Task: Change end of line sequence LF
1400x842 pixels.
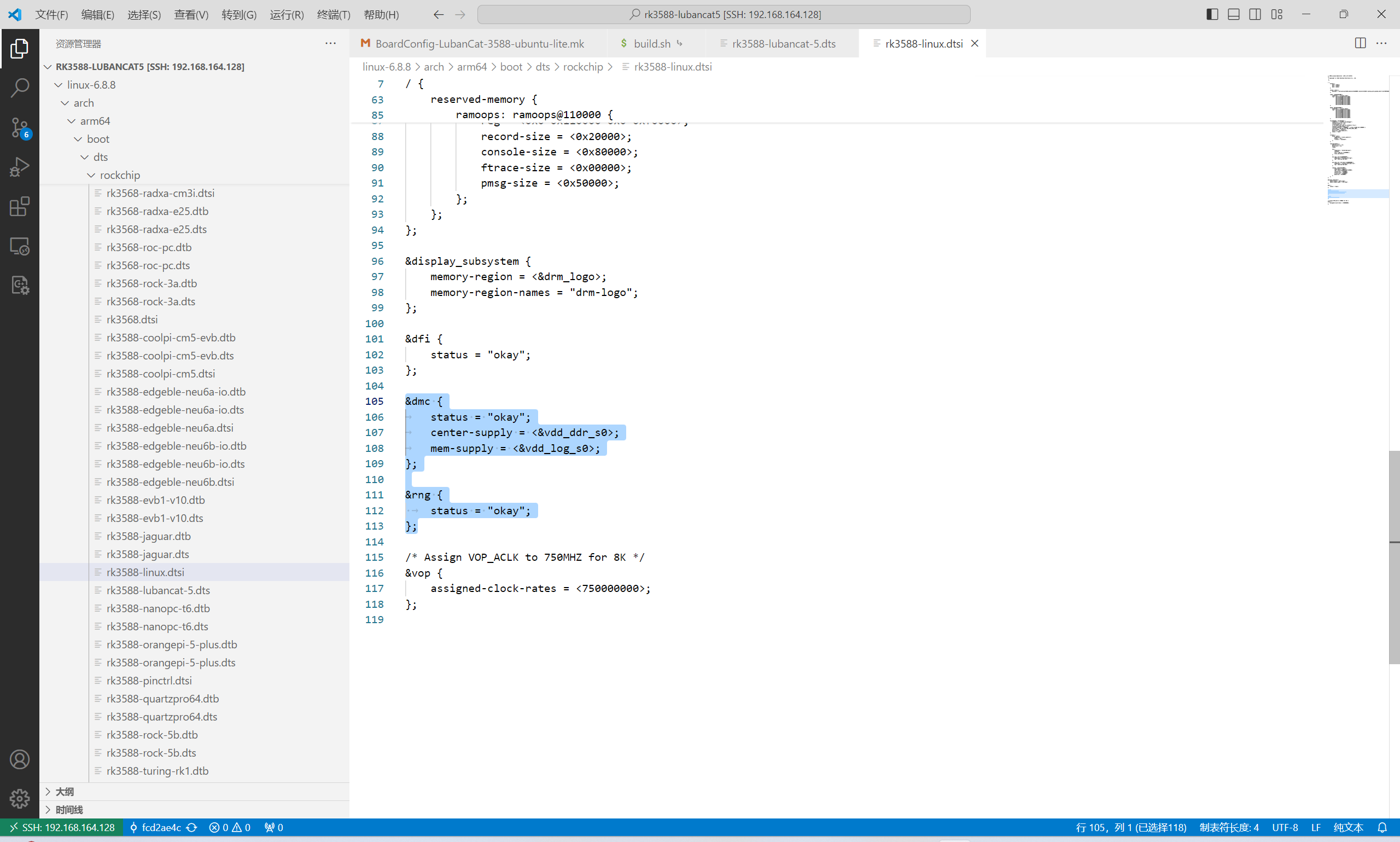Action: (1316, 827)
